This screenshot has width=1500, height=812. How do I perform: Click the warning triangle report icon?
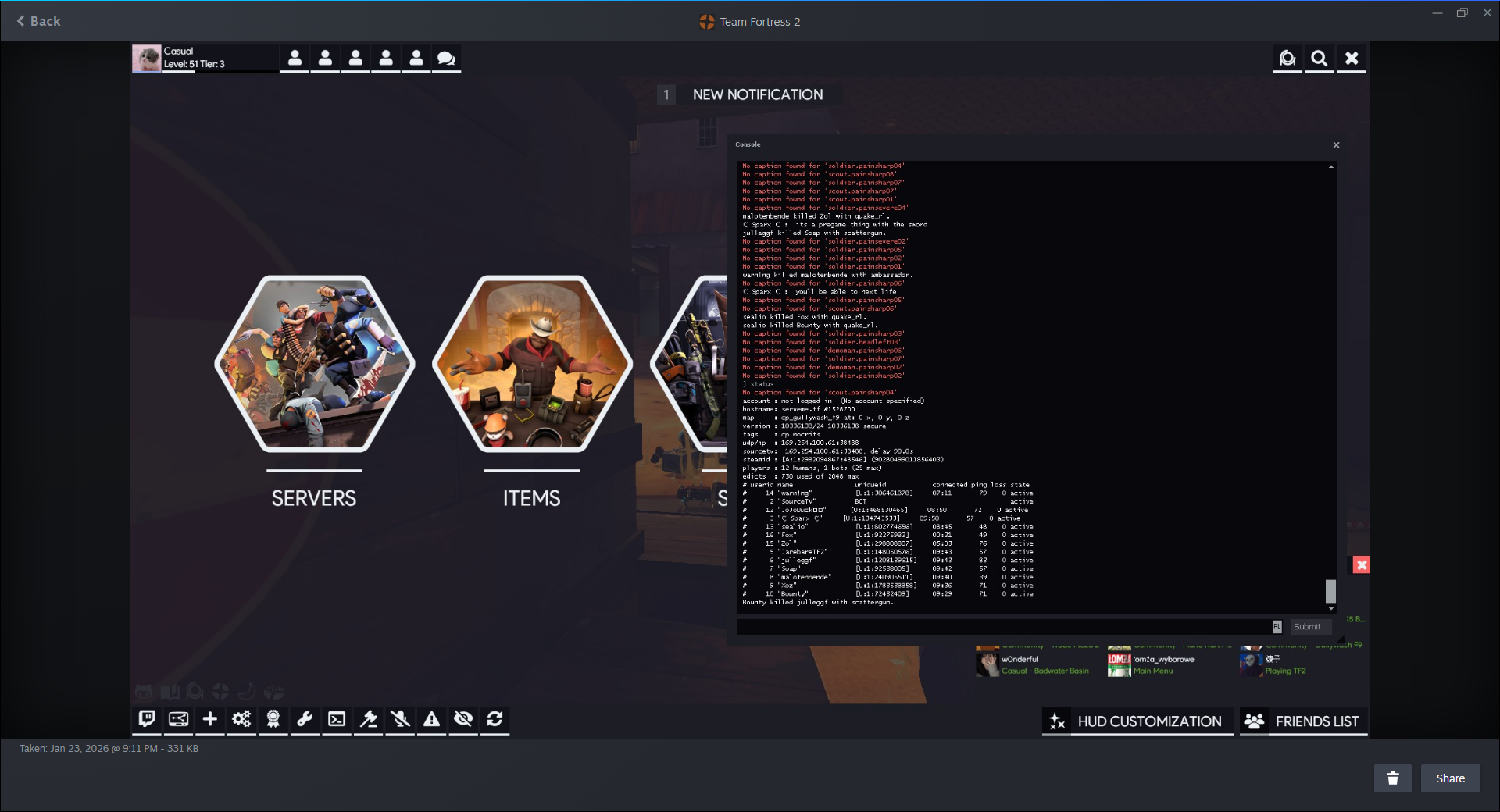click(432, 719)
